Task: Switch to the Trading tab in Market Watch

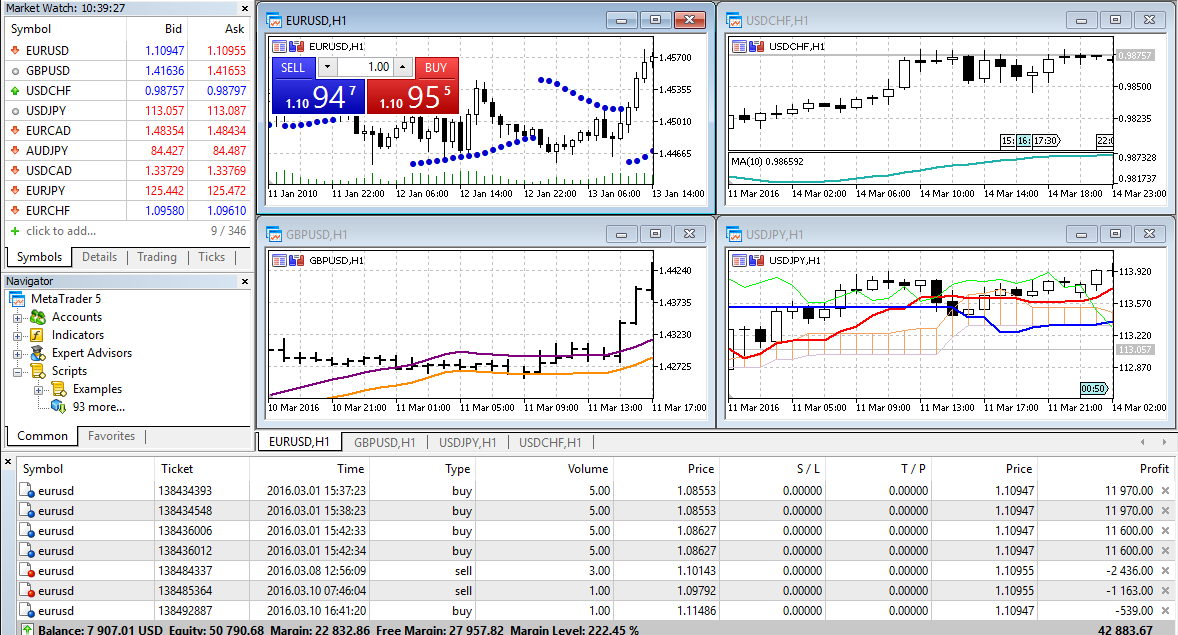Action: pyautogui.click(x=156, y=257)
